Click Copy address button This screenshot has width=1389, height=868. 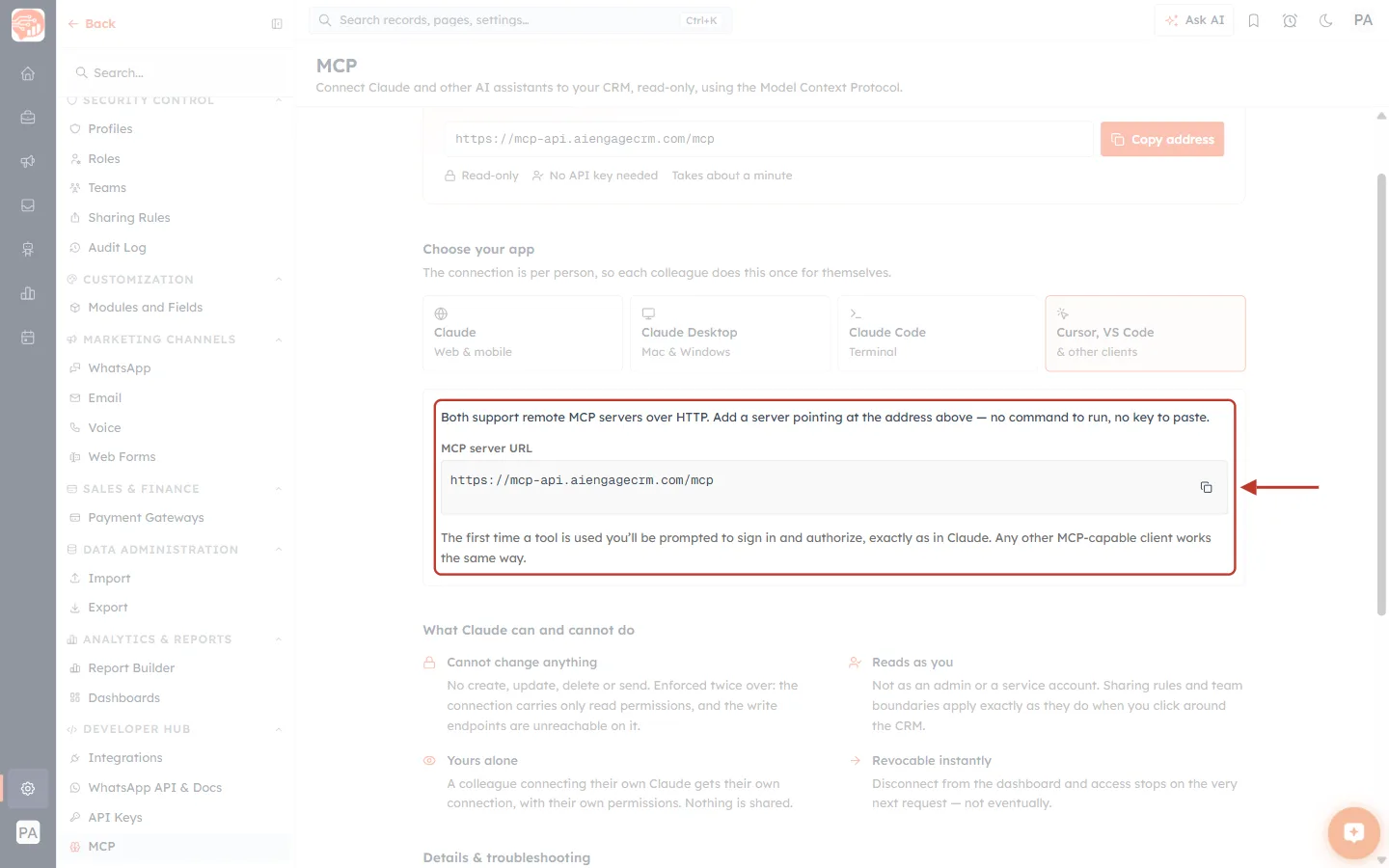pos(1162,139)
